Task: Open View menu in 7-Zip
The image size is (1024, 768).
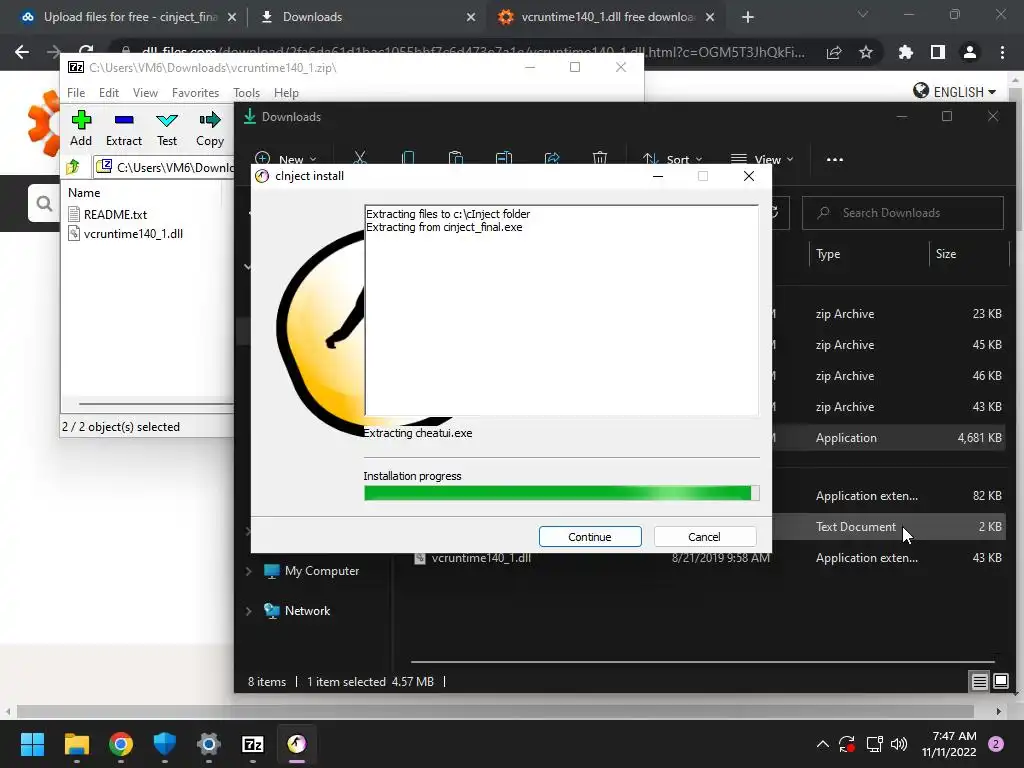Action: click(145, 93)
